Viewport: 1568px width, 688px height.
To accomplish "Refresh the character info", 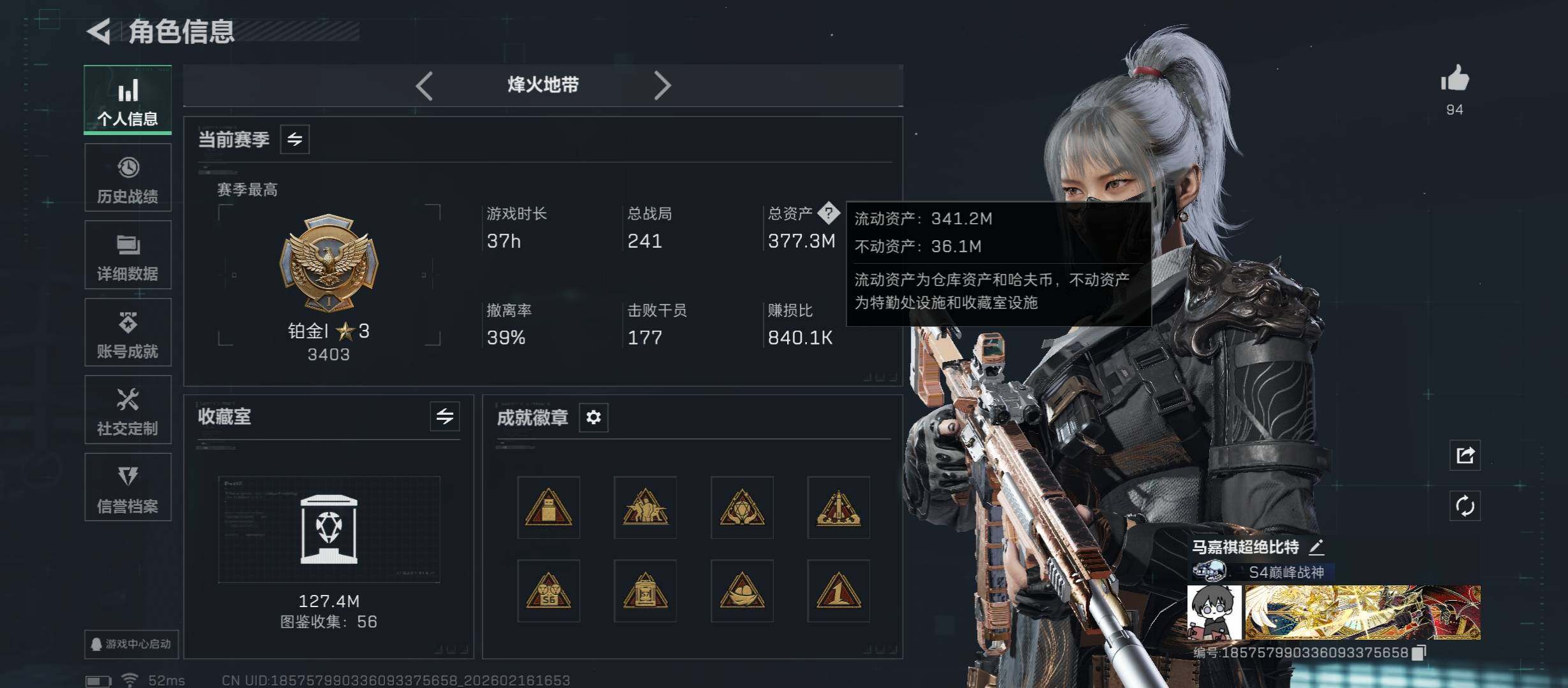I will (x=1465, y=506).
